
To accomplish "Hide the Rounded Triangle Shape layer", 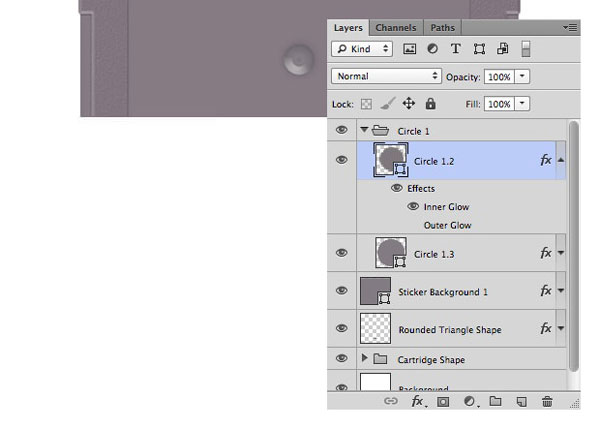I will click(x=342, y=328).
